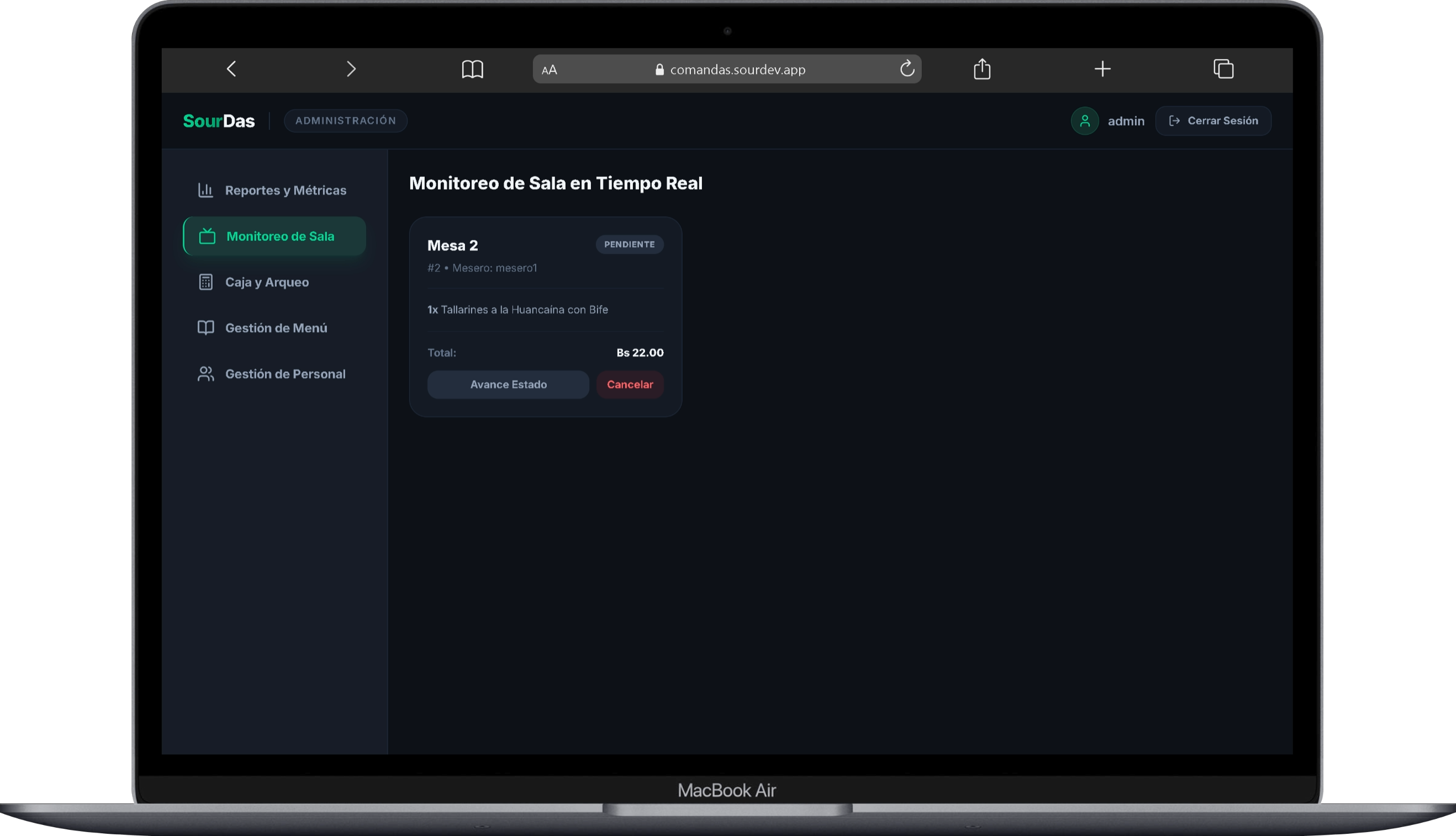Click the SourDas logo

coord(218,121)
